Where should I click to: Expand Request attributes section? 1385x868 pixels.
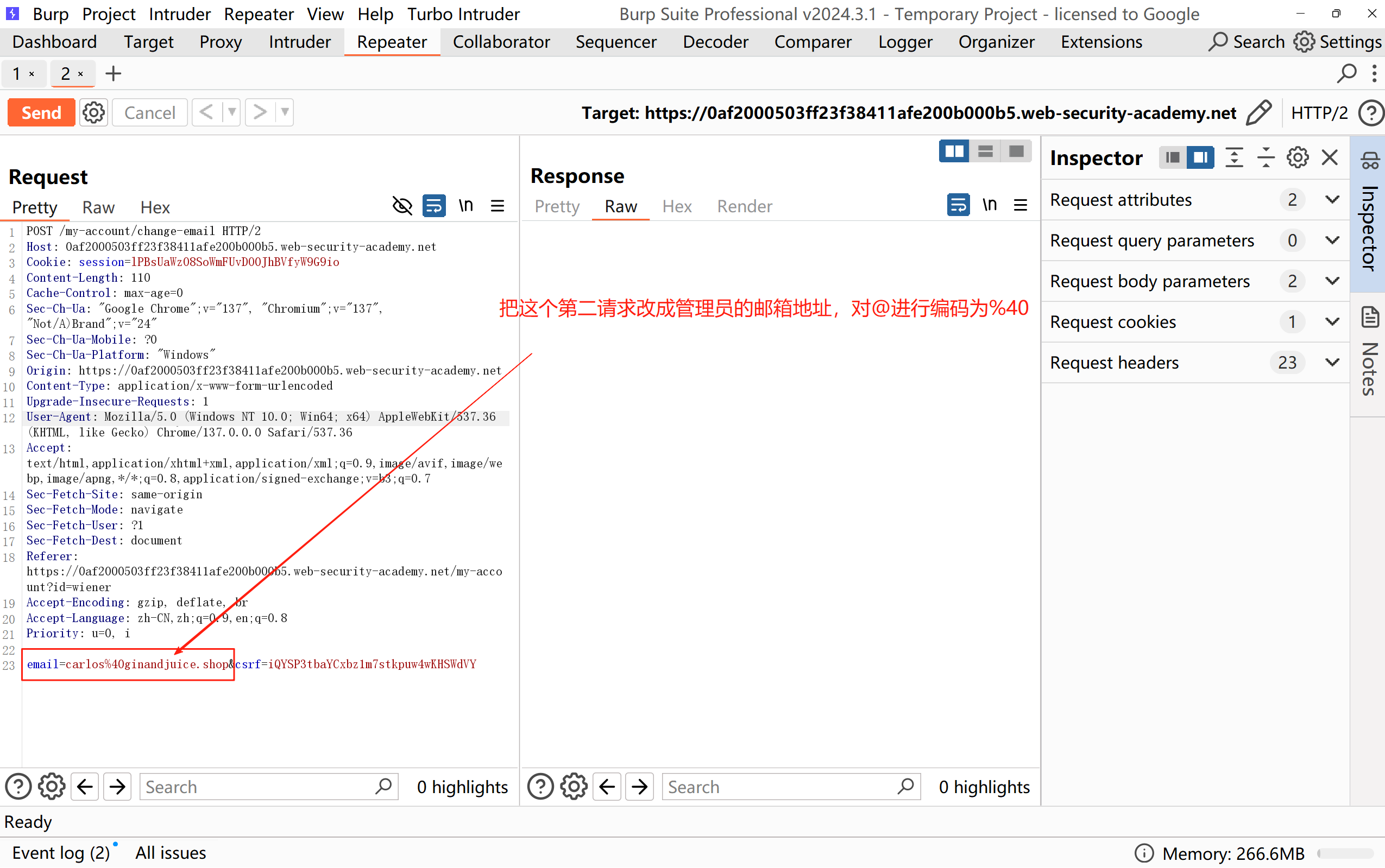click(x=1332, y=200)
